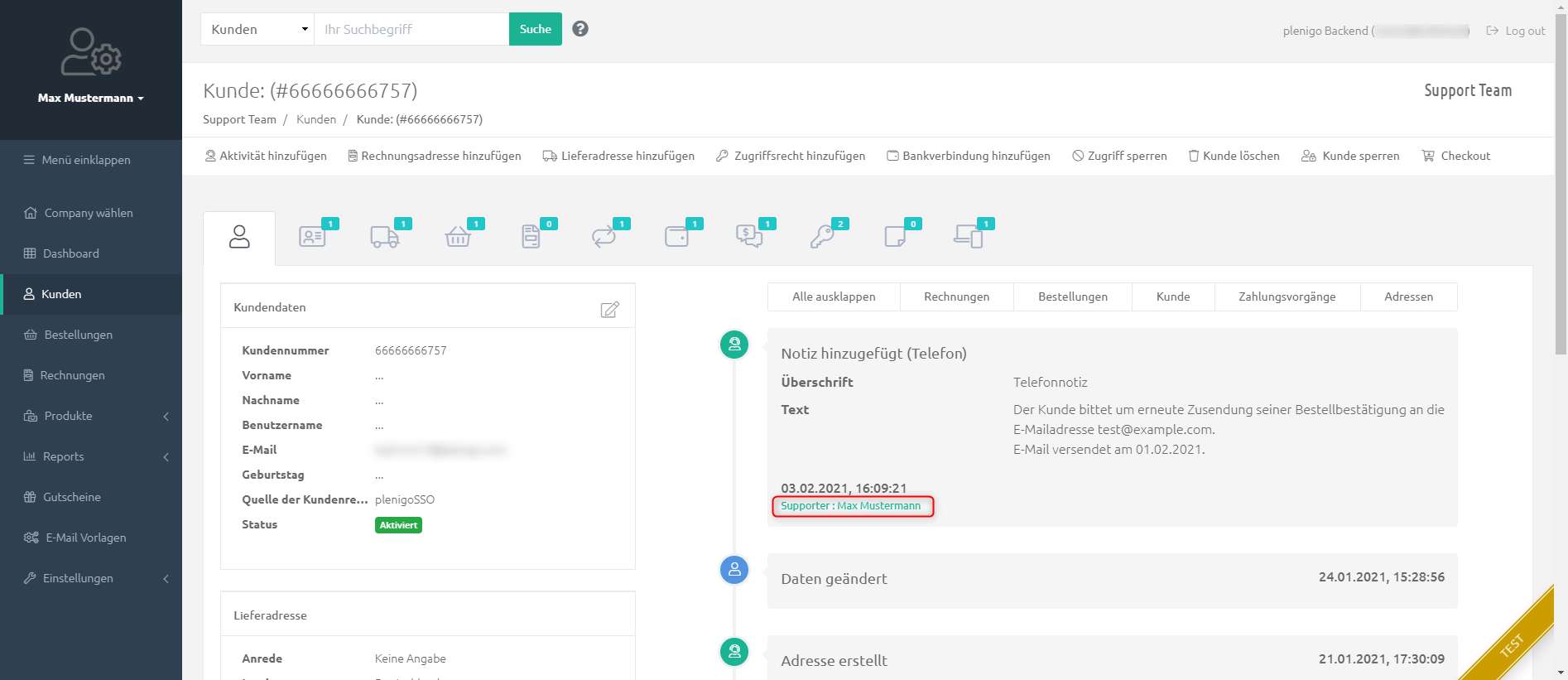1568x680 pixels.
Task: Open the ID card addresses tab
Action: tap(312, 238)
